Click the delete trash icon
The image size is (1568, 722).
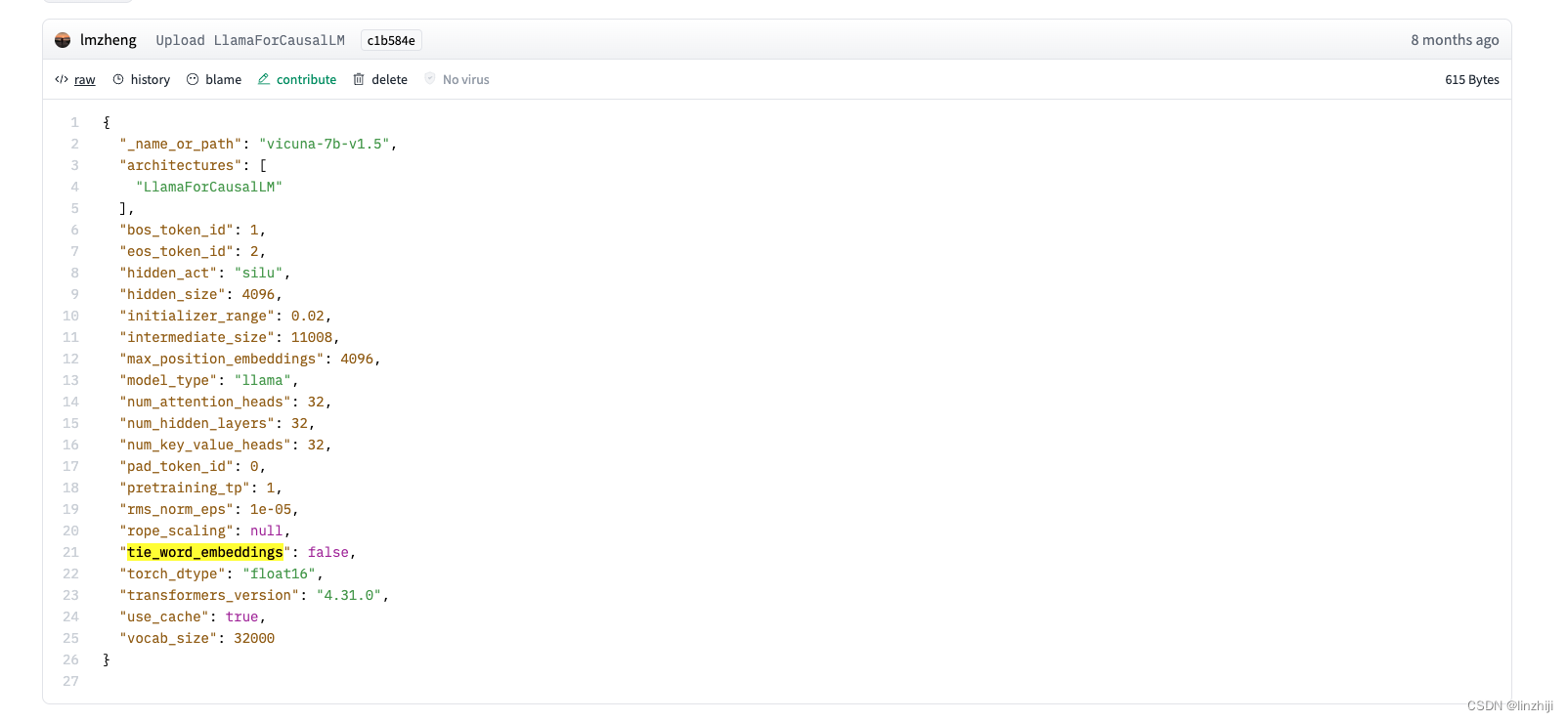click(x=359, y=79)
